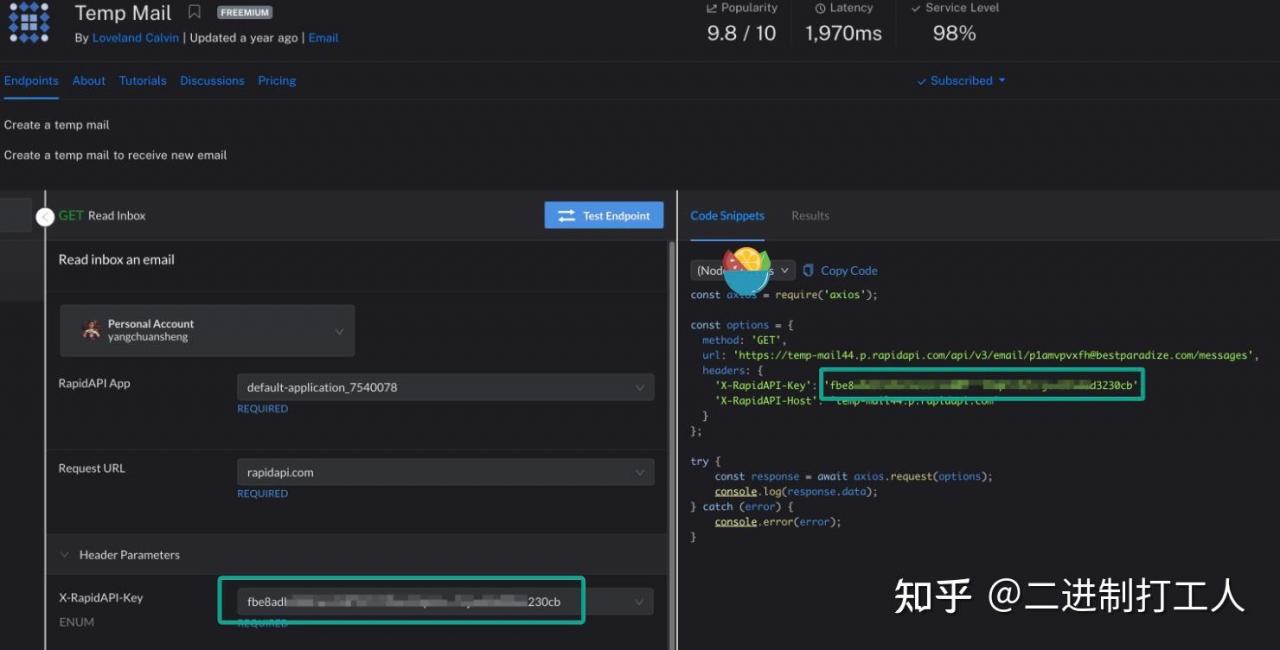Viewport: 1280px width, 650px height.
Task: Click the Temp Mail API logo icon
Action: pos(29,21)
